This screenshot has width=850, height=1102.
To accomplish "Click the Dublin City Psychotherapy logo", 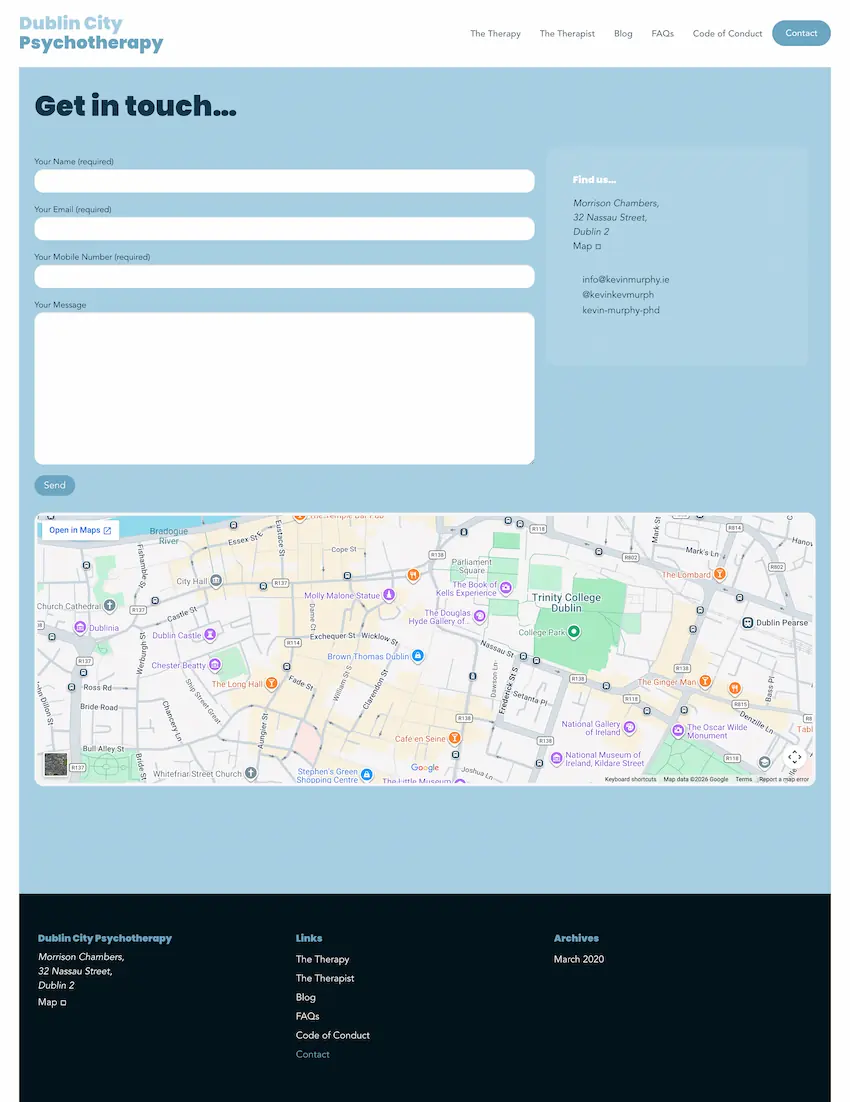I will 91,33.
